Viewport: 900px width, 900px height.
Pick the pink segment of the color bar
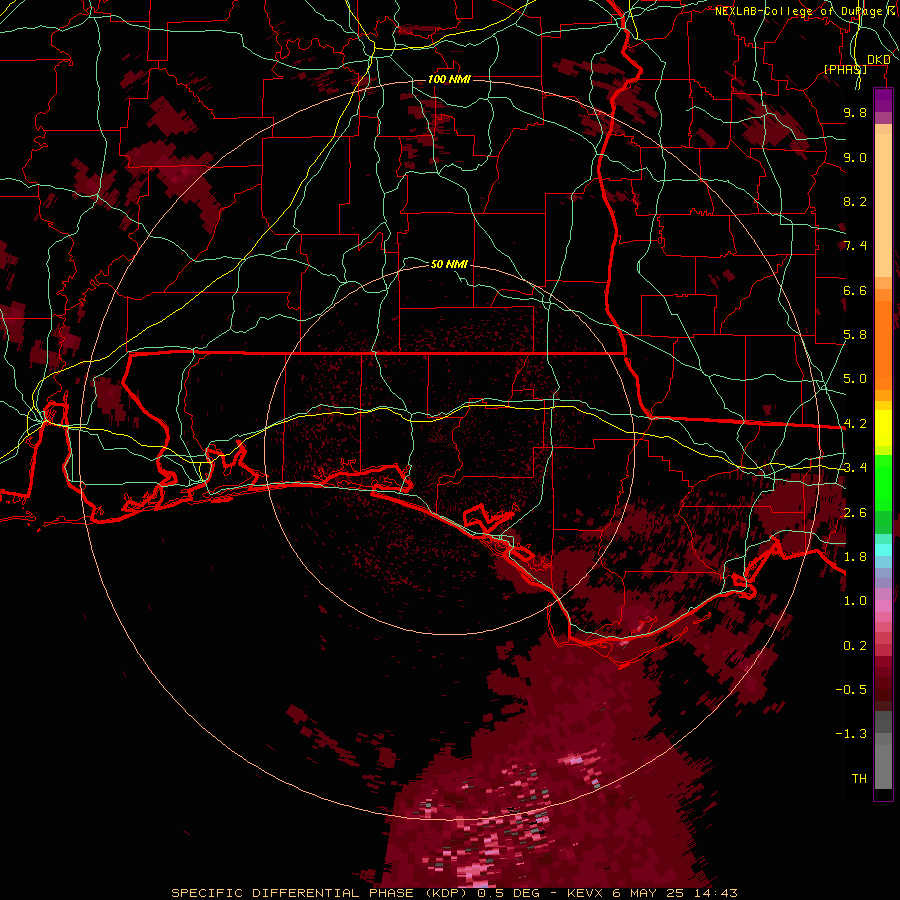(883, 606)
